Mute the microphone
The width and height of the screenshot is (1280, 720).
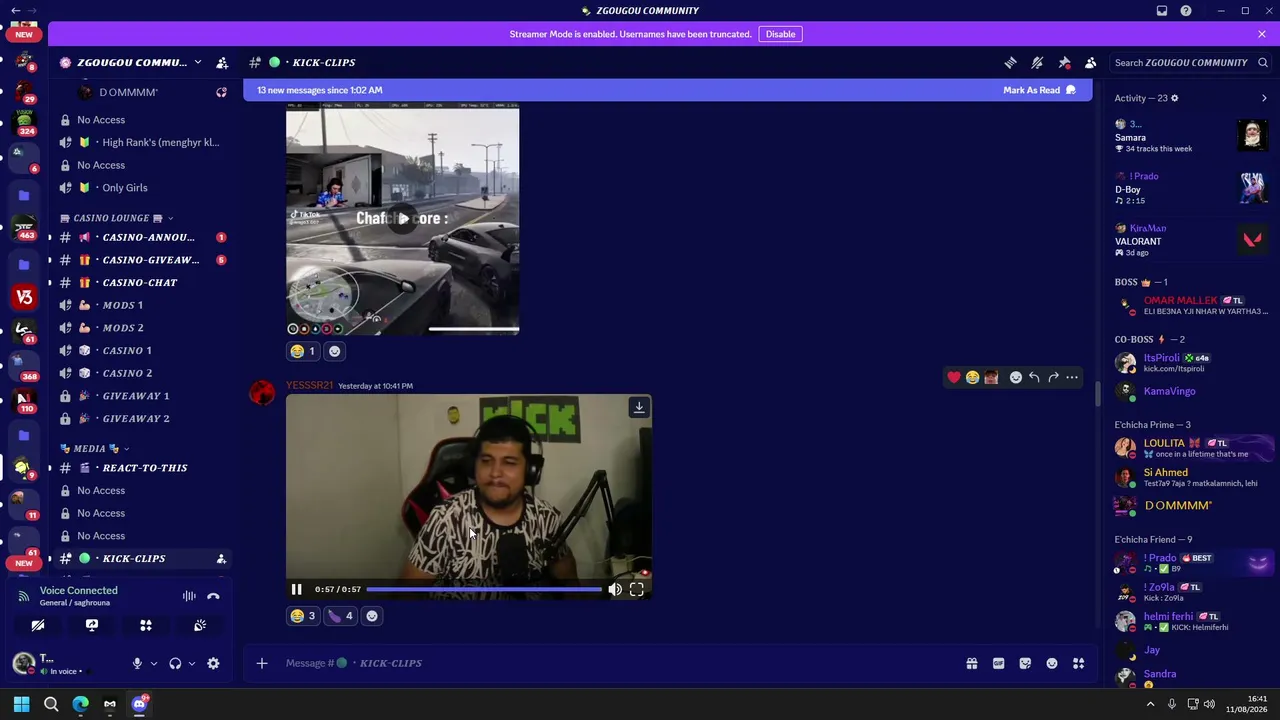pyautogui.click(x=137, y=663)
